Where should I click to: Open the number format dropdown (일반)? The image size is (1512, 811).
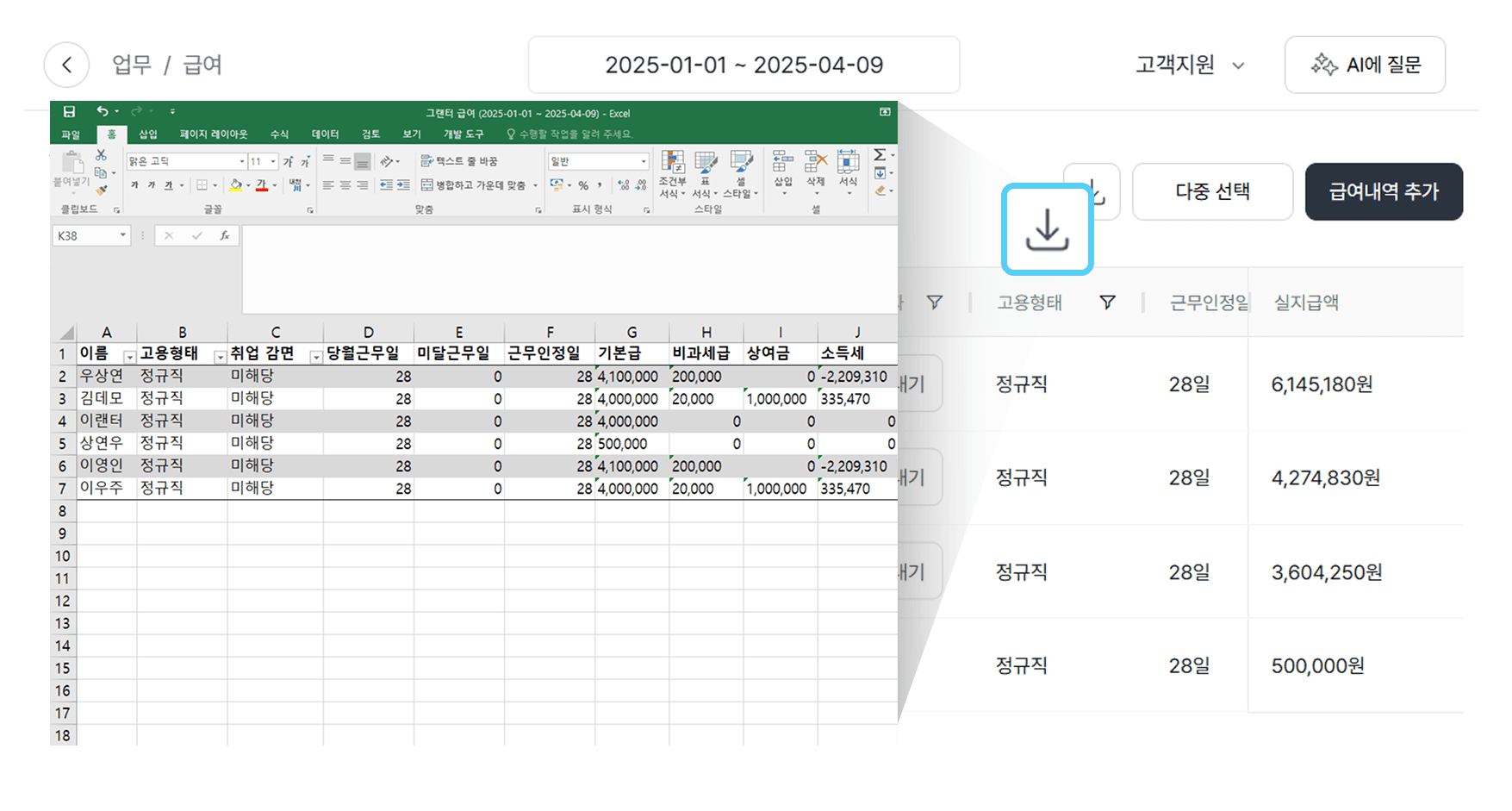point(644,161)
